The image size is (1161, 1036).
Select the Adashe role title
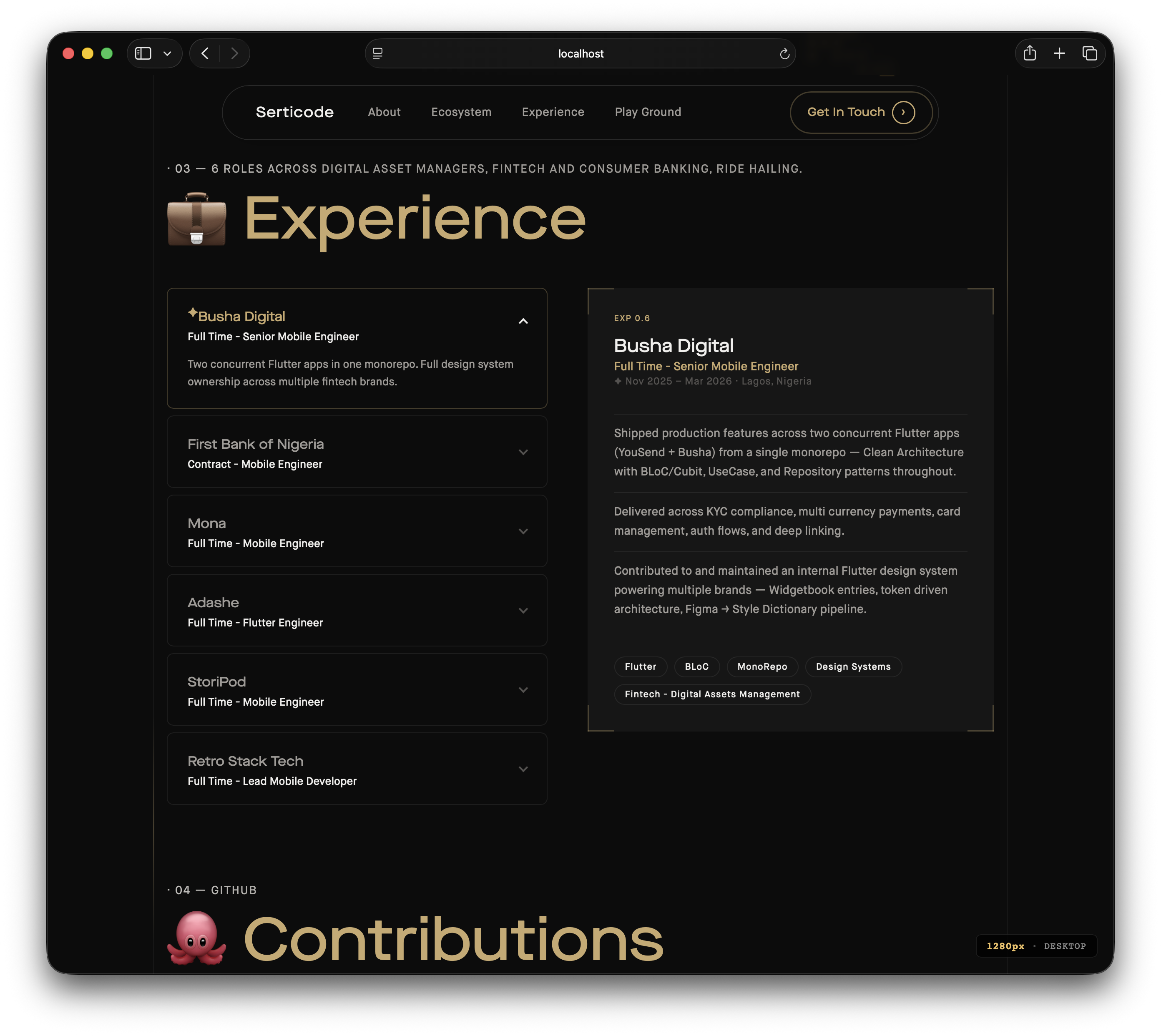coord(213,602)
